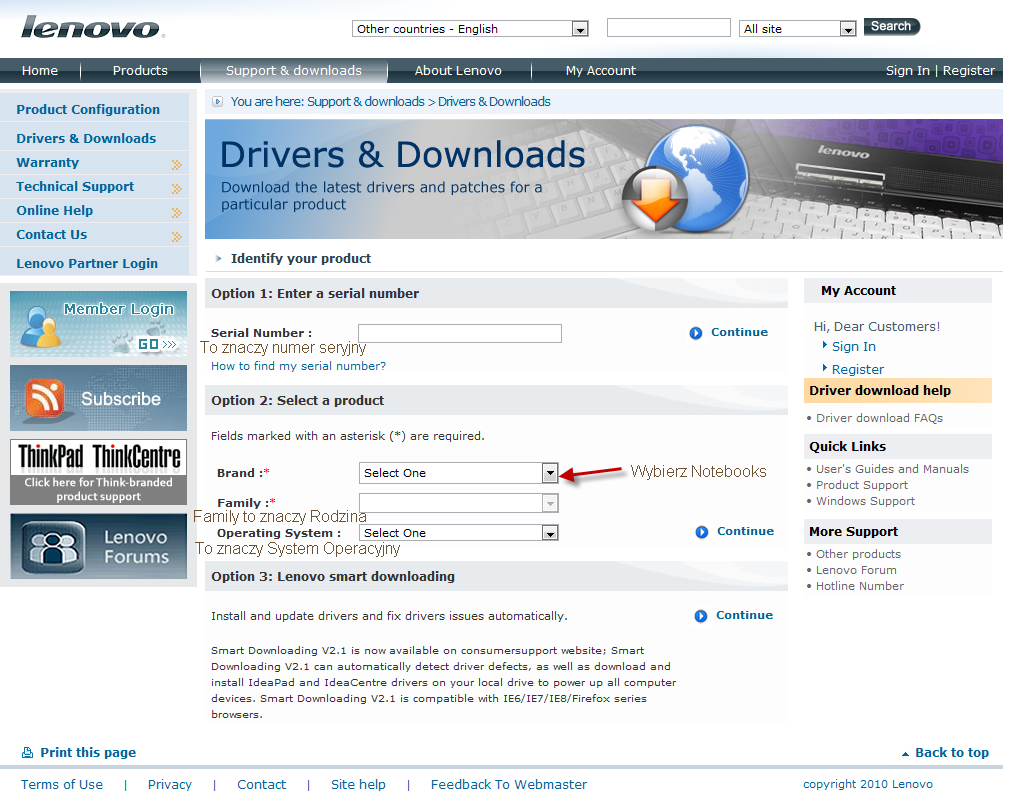
Task: Click Sign In under My Account panel
Action: pos(853,346)
